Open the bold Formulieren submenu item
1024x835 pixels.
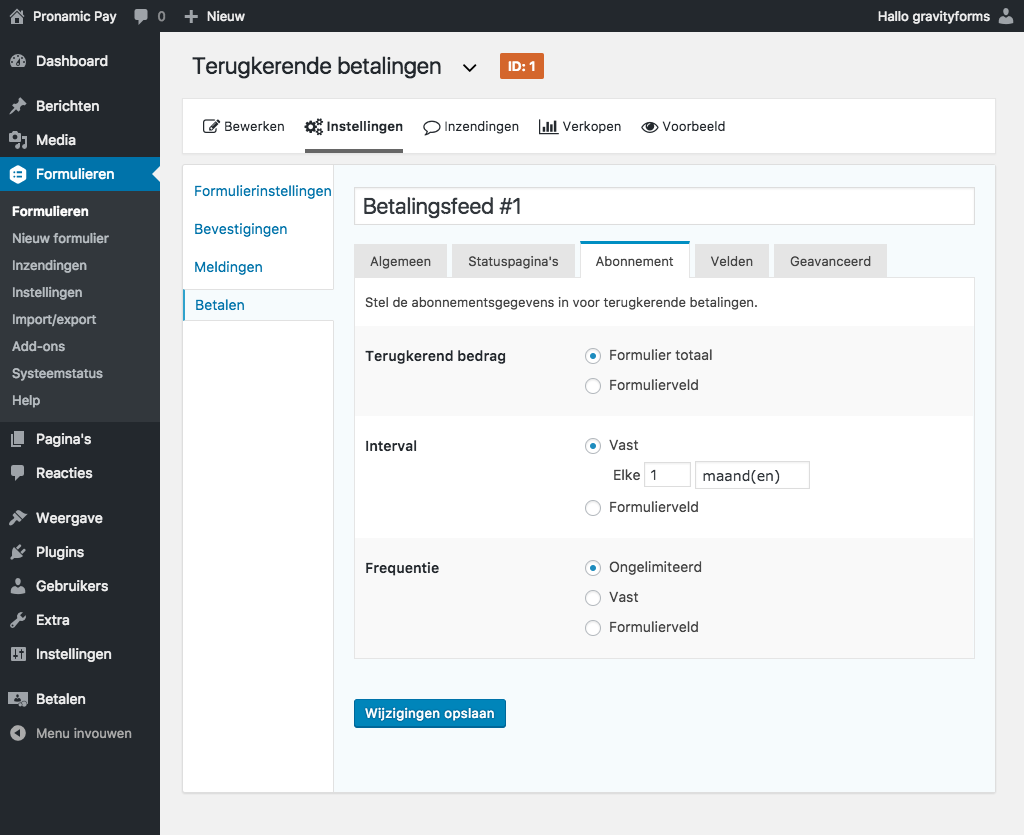[50, 212]
